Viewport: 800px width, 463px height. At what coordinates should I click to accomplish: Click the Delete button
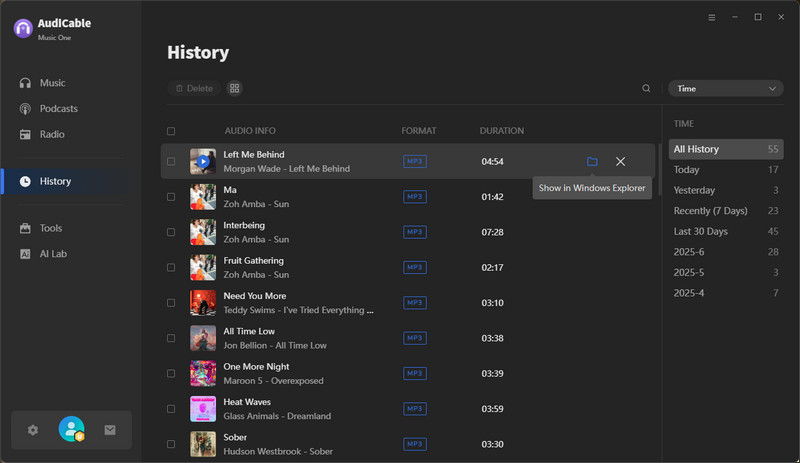pos(194,88)
